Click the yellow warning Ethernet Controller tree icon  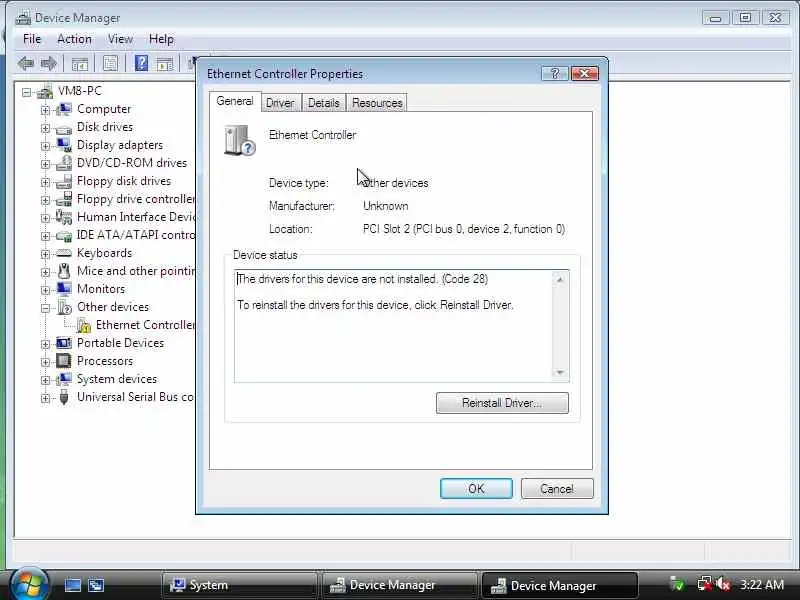(83, 325)
